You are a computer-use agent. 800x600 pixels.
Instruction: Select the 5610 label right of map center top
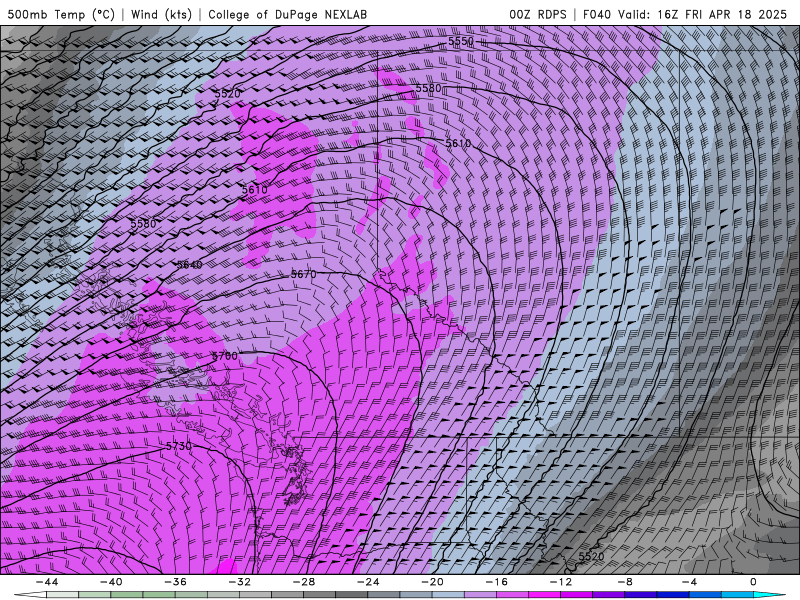(x=458, y=143)
